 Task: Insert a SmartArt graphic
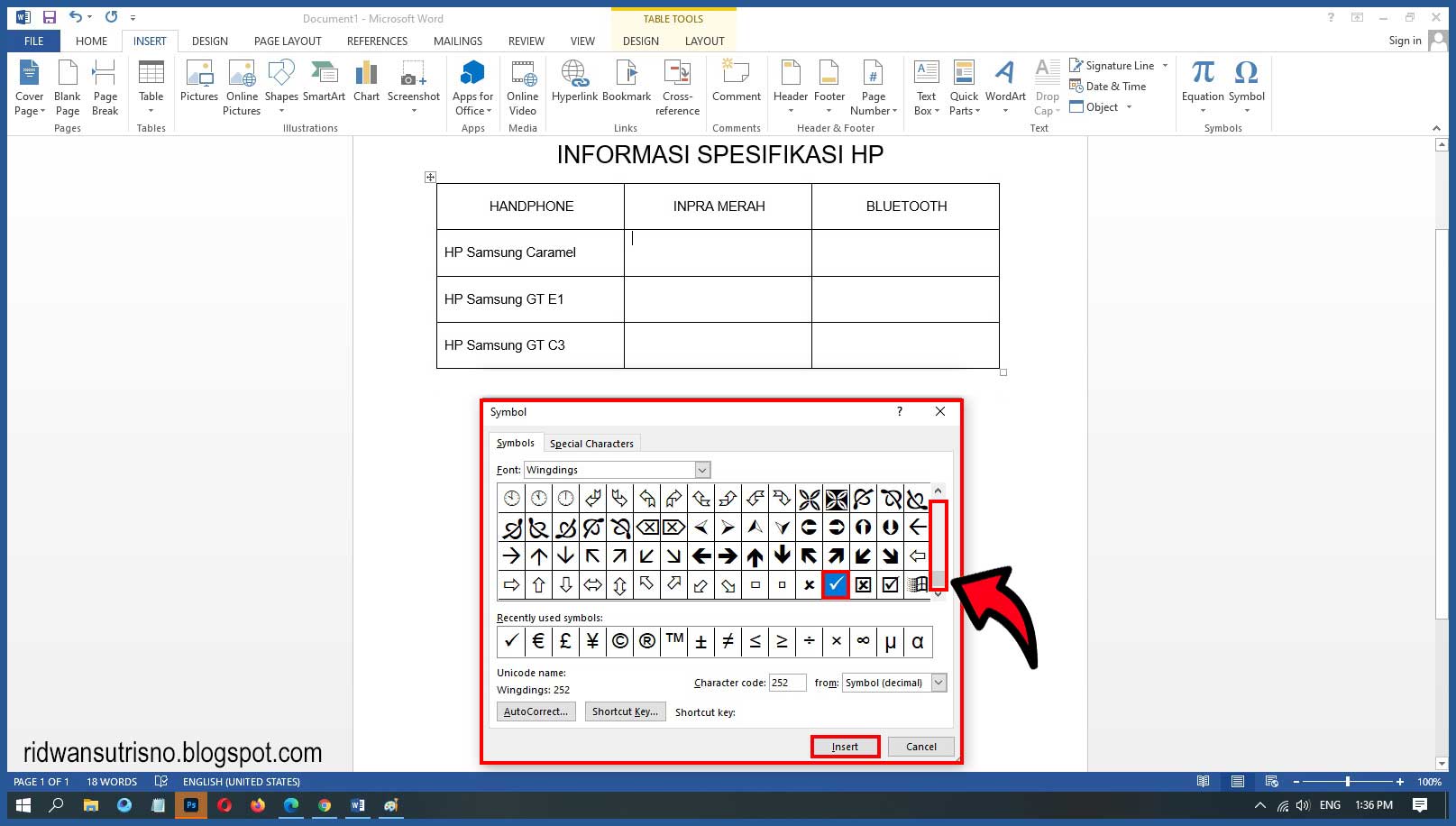(324, 81)
